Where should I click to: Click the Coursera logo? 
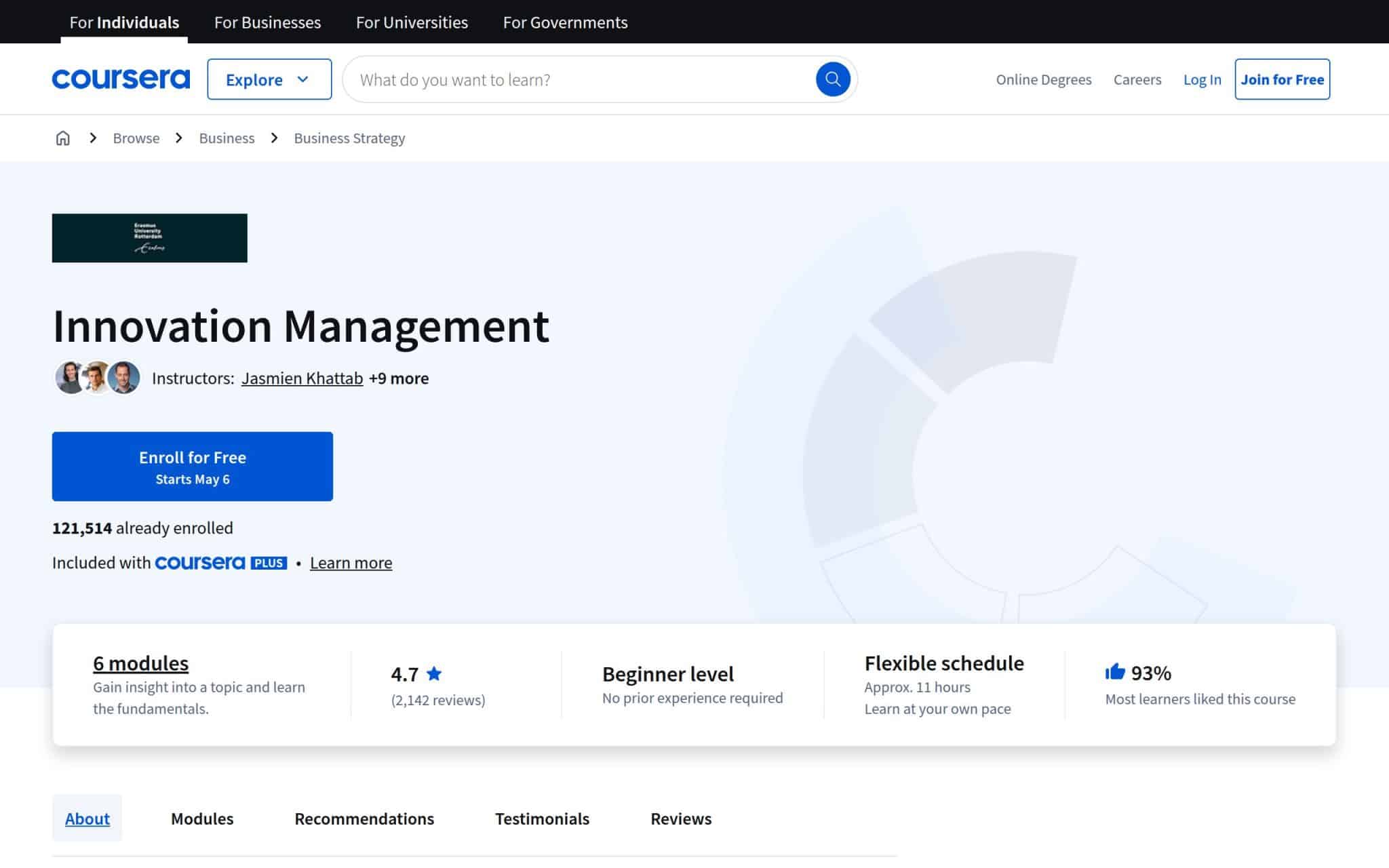pos(121,79)
